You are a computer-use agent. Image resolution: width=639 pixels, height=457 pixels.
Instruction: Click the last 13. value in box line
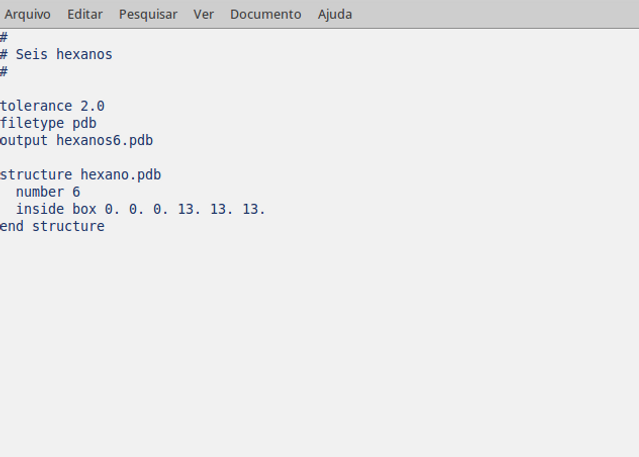253,209
